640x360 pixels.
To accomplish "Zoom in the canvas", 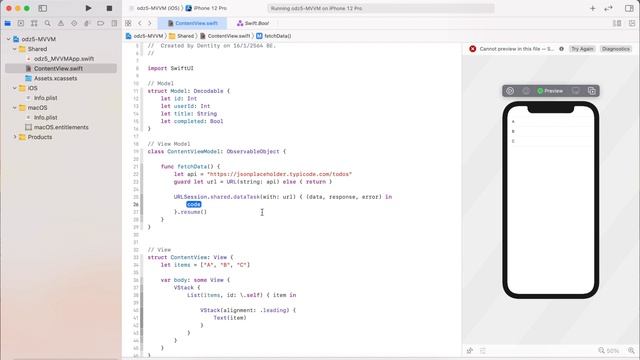I will [x=631, y=351].
